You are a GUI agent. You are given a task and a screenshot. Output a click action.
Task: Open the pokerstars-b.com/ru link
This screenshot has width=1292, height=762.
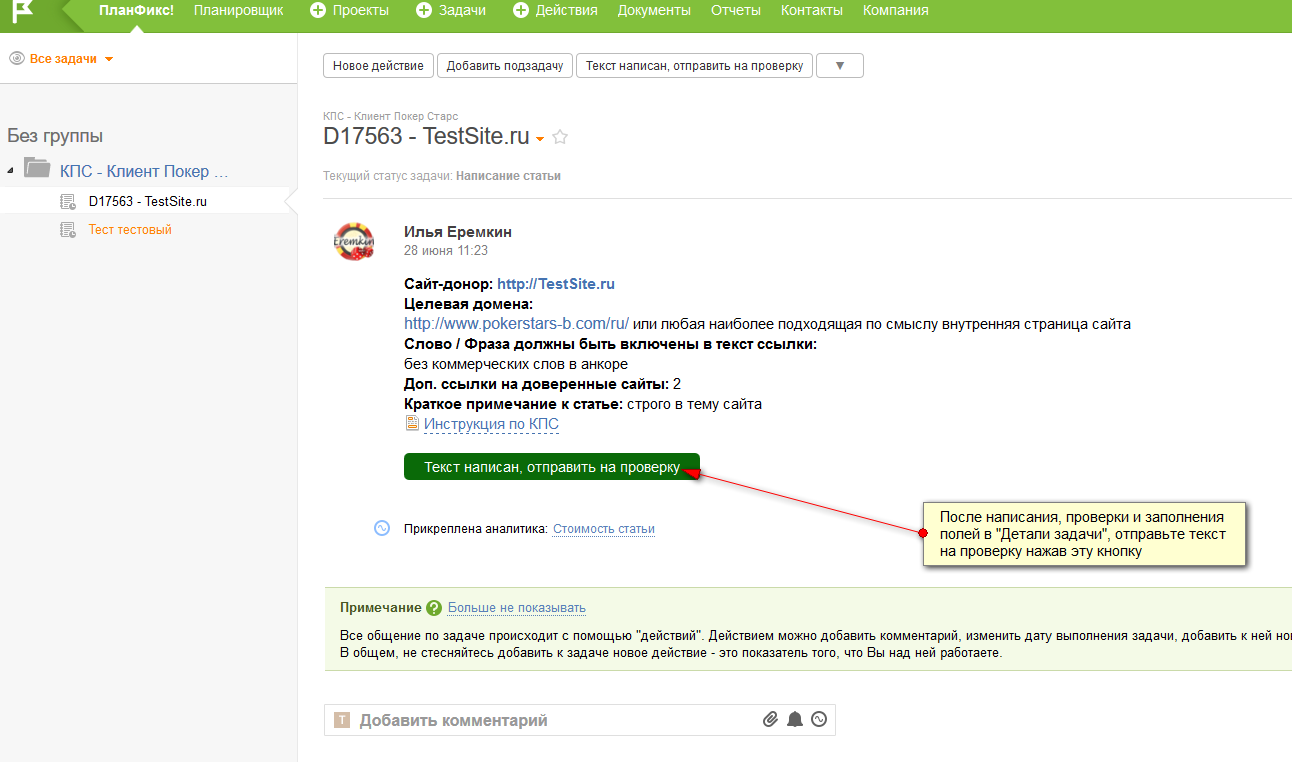pyautogui.click(x=517, y=324)
